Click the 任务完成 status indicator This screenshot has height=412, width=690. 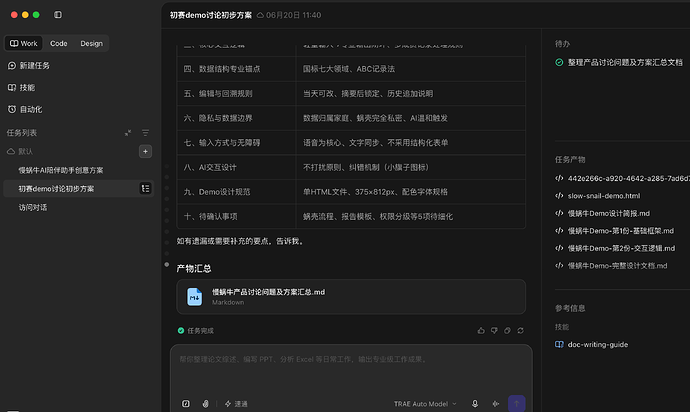point(196,331)
